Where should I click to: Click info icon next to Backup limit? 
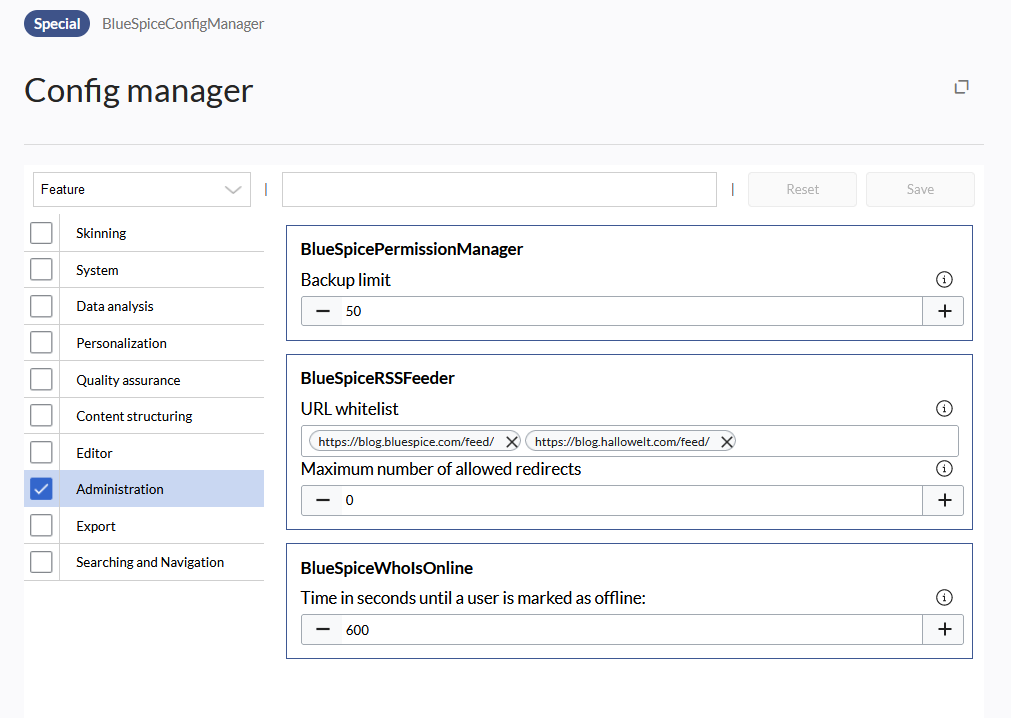point(943,280)
